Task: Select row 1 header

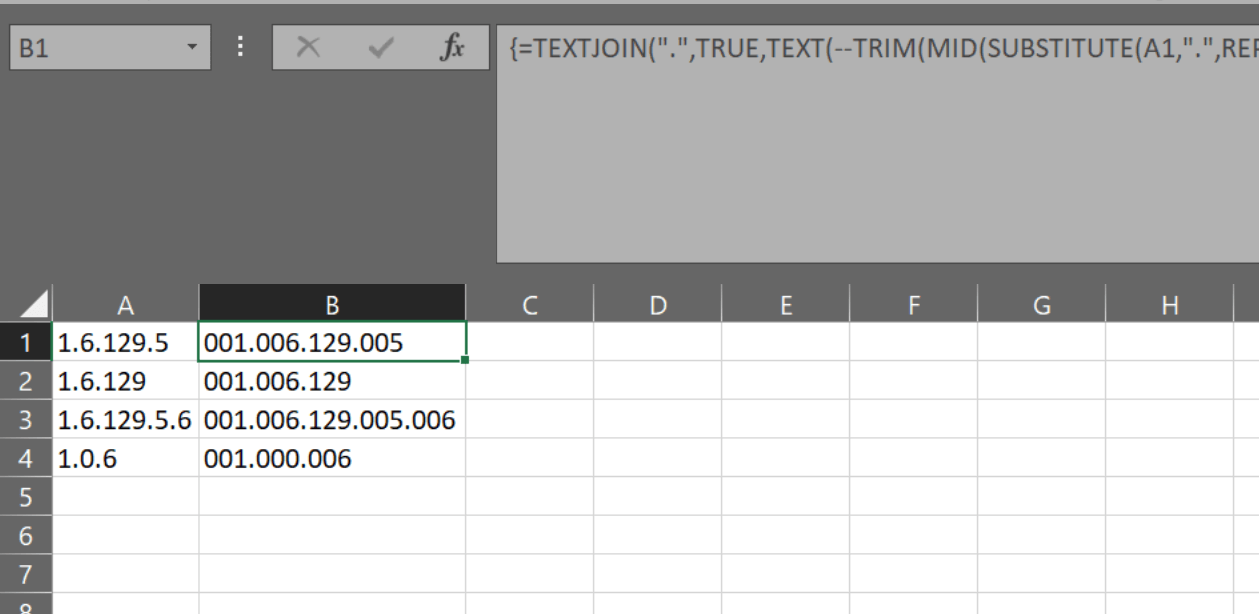Action: point(26,343)
